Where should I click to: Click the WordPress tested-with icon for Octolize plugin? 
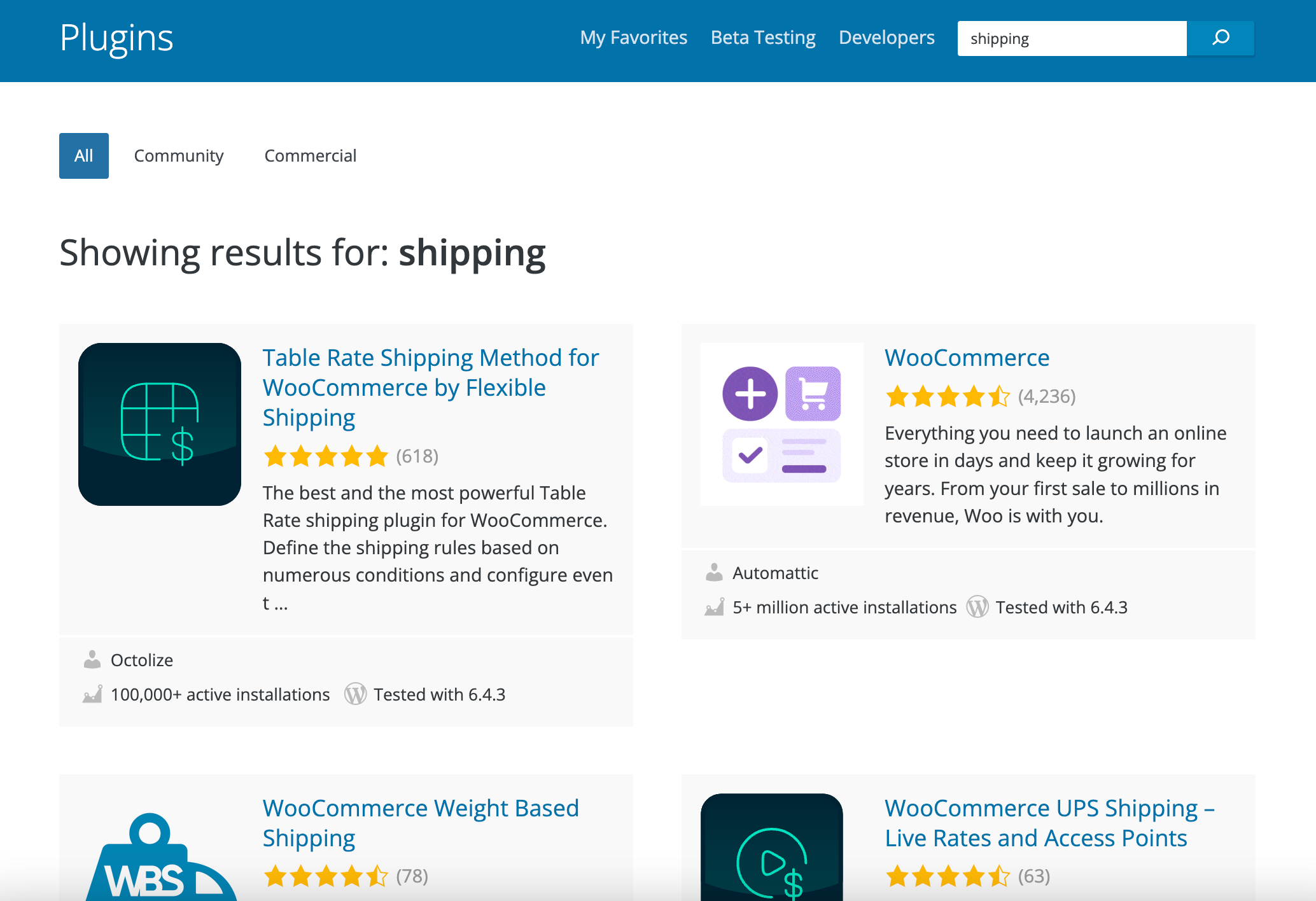coord(355,694)
